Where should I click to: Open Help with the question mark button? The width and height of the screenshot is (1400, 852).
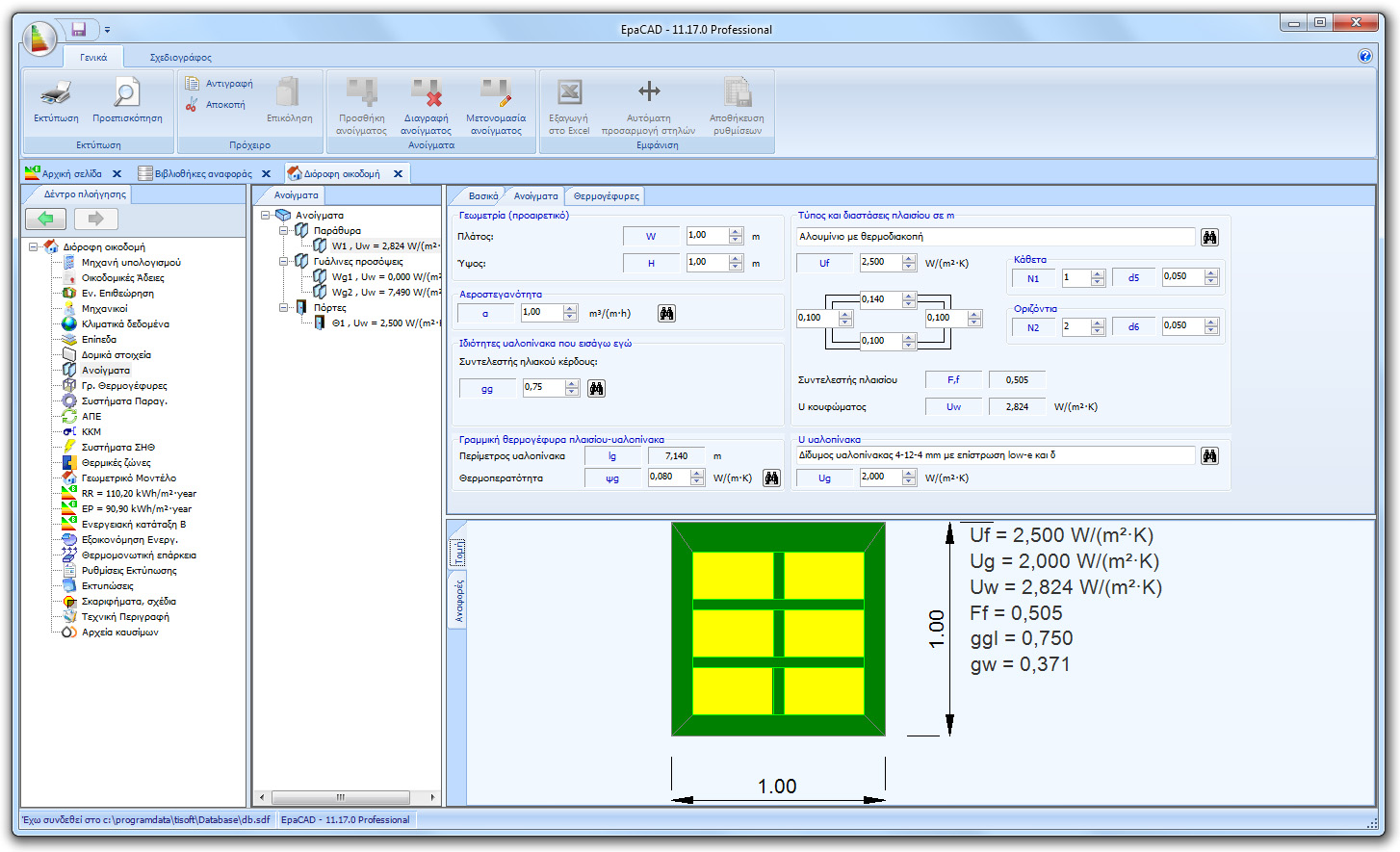[1365, 56]
